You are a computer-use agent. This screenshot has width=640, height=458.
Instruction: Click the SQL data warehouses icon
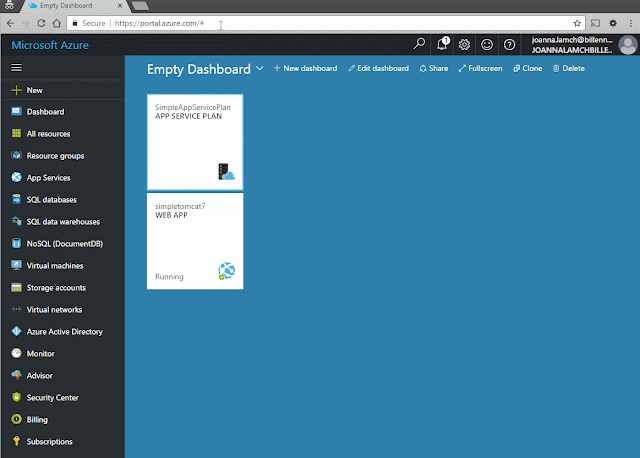point(16,221)
